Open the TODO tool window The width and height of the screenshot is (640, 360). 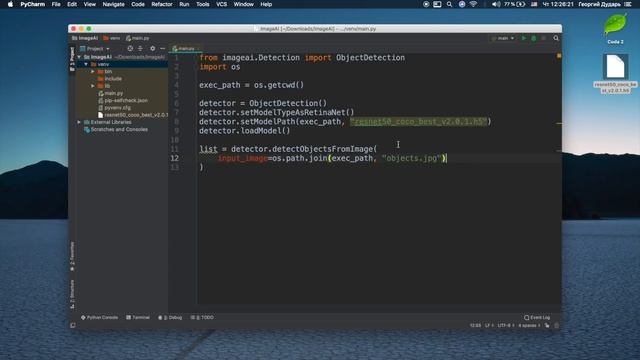(202, 317)
